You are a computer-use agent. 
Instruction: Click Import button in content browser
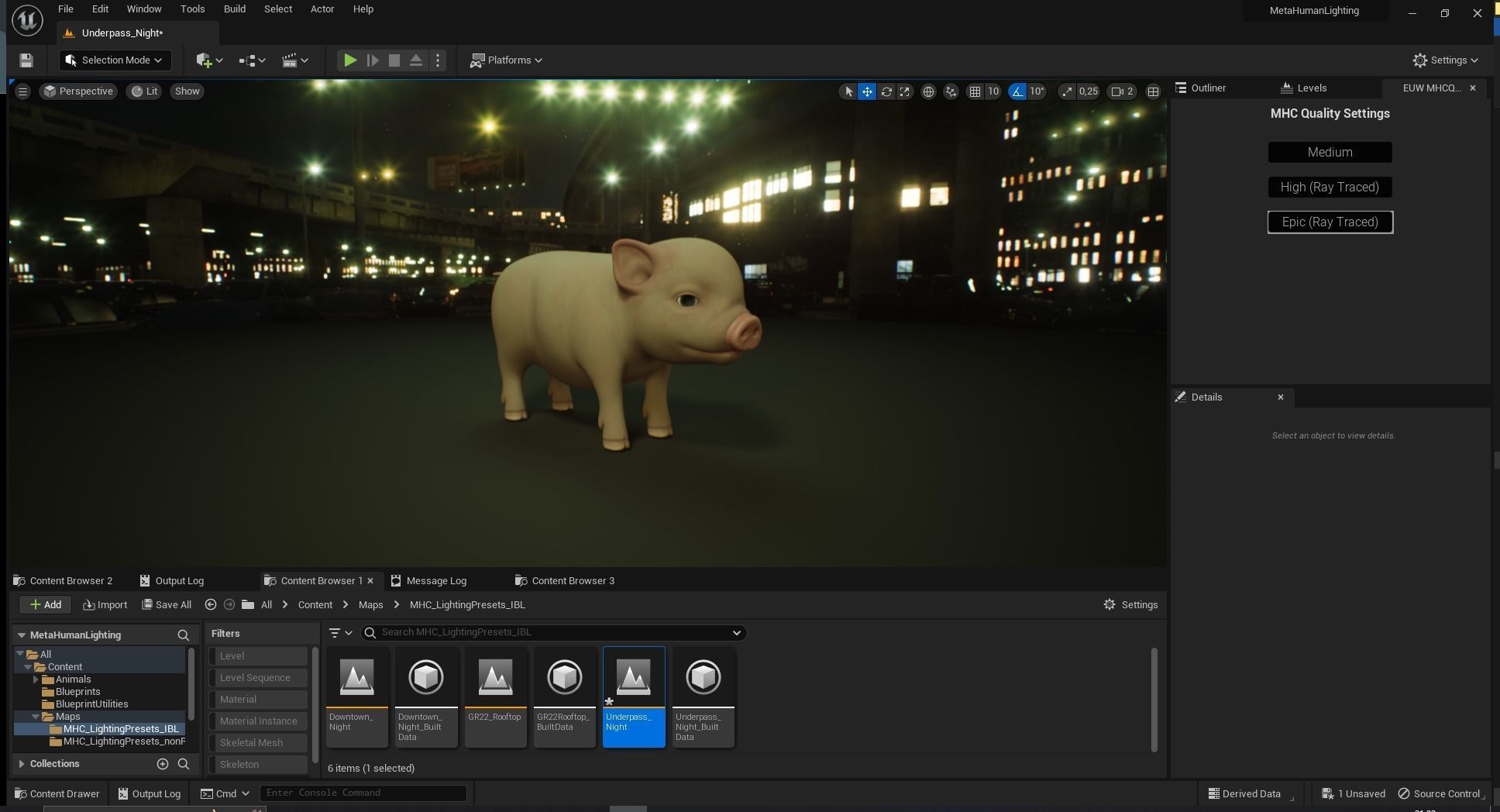click(x=105, y=605)
